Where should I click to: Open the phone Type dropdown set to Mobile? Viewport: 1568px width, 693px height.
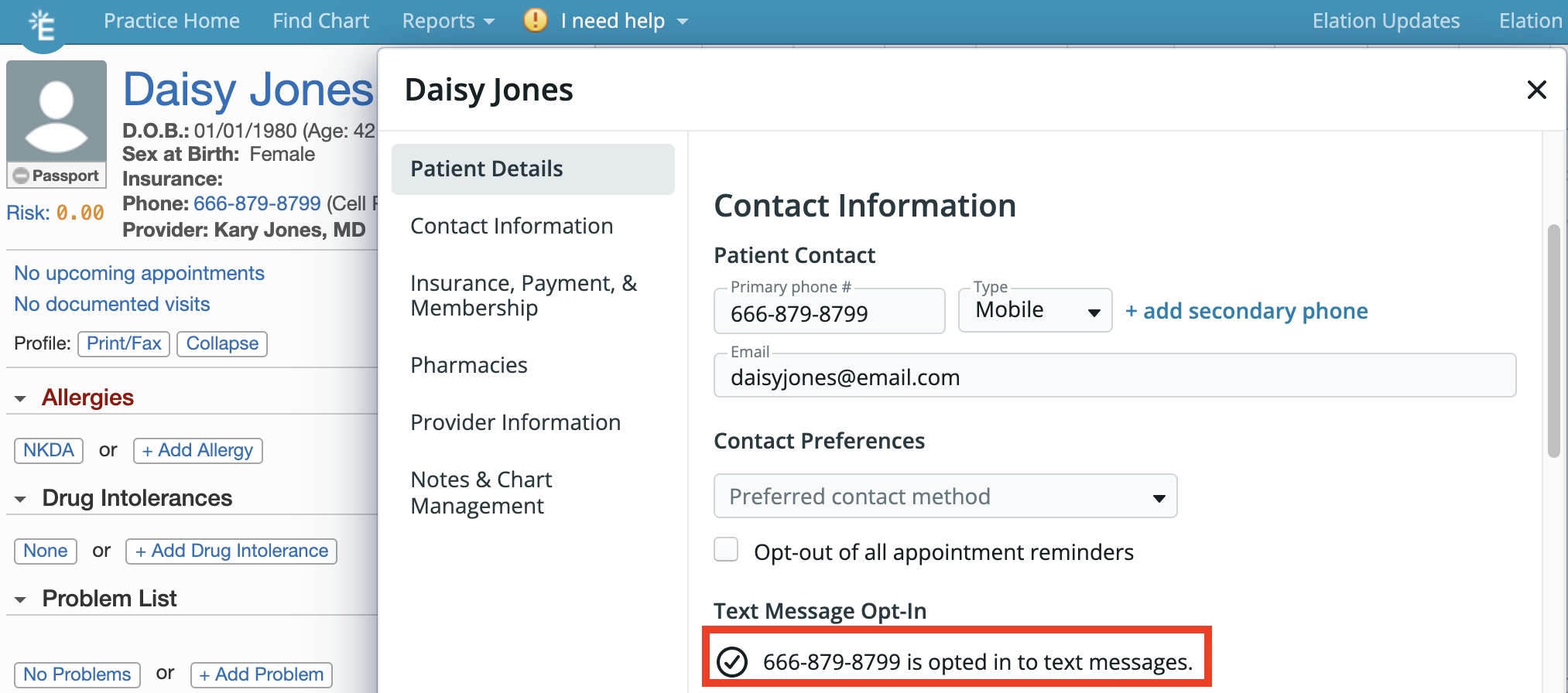[1035, 310]
